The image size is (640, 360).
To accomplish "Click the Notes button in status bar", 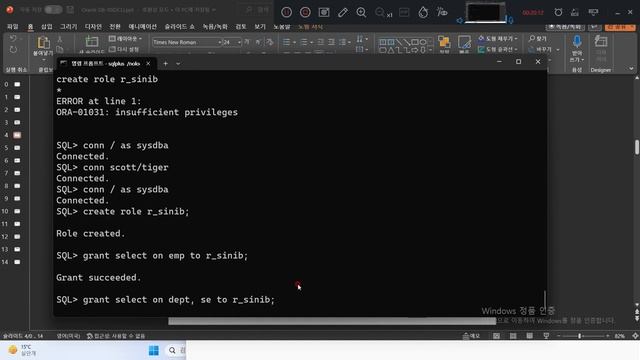I will (471, 336).
